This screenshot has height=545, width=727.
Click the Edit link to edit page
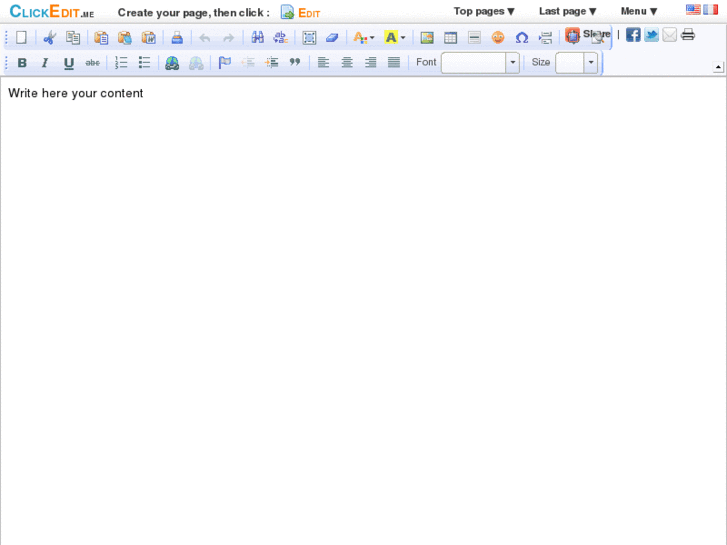300,12
